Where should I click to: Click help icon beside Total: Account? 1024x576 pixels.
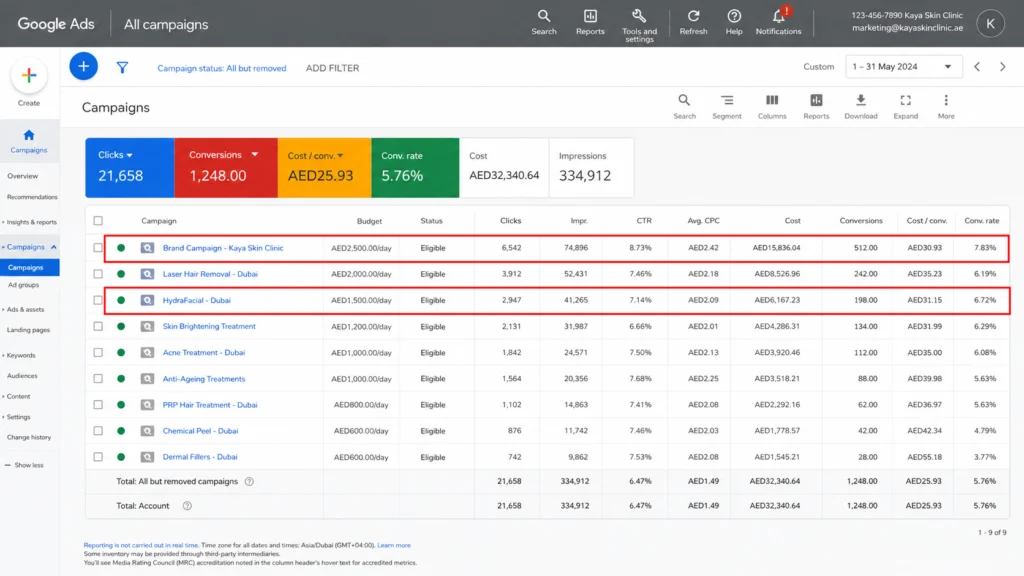click(x=187, y=505)
